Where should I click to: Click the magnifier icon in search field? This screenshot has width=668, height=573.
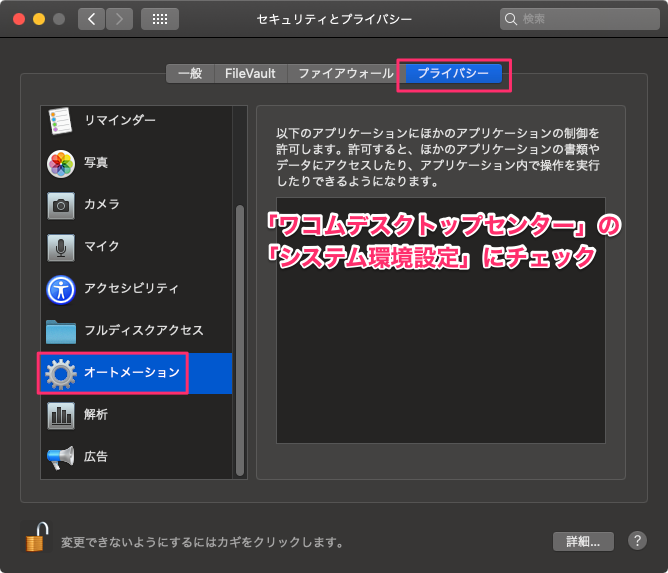pos(511,19)
